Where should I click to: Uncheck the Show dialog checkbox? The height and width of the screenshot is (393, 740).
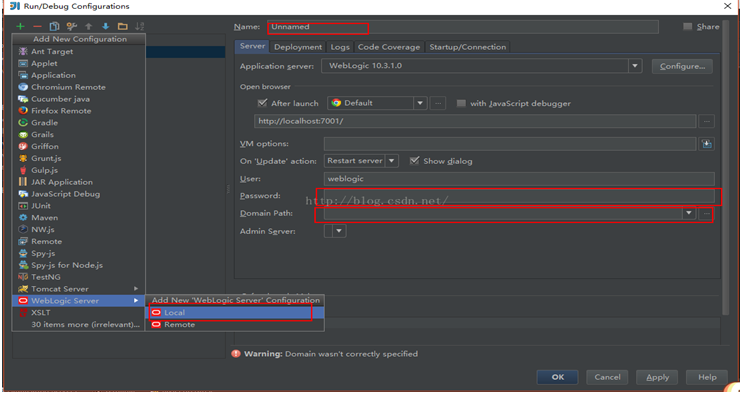coord(414,161)
